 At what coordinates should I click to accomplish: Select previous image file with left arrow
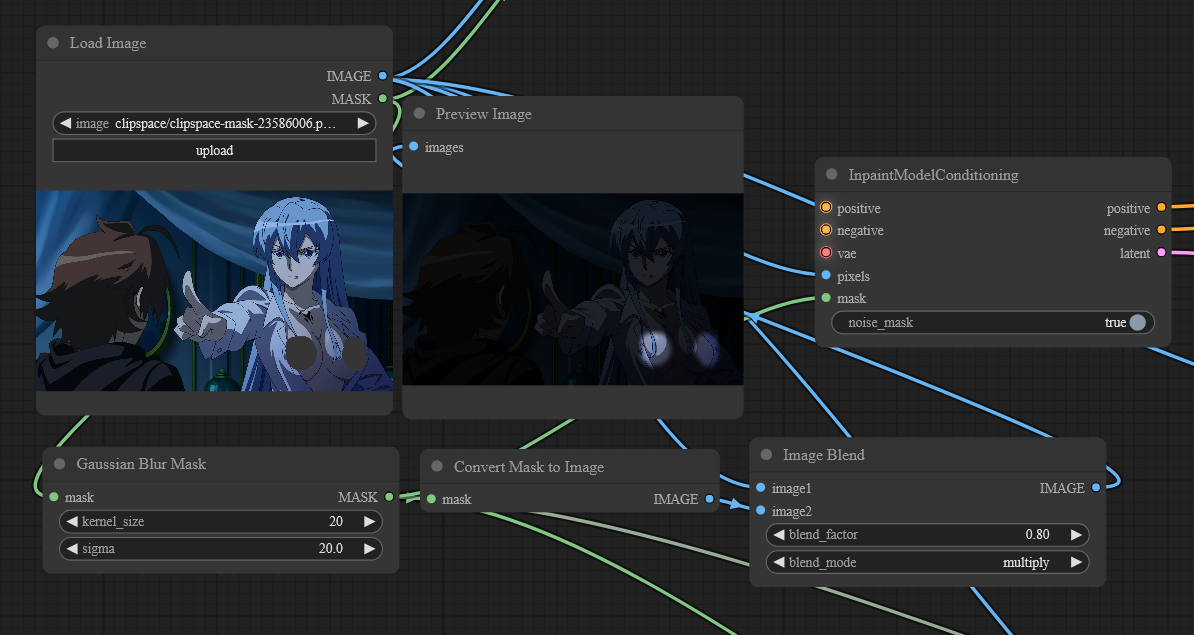(x=65, y=123)
